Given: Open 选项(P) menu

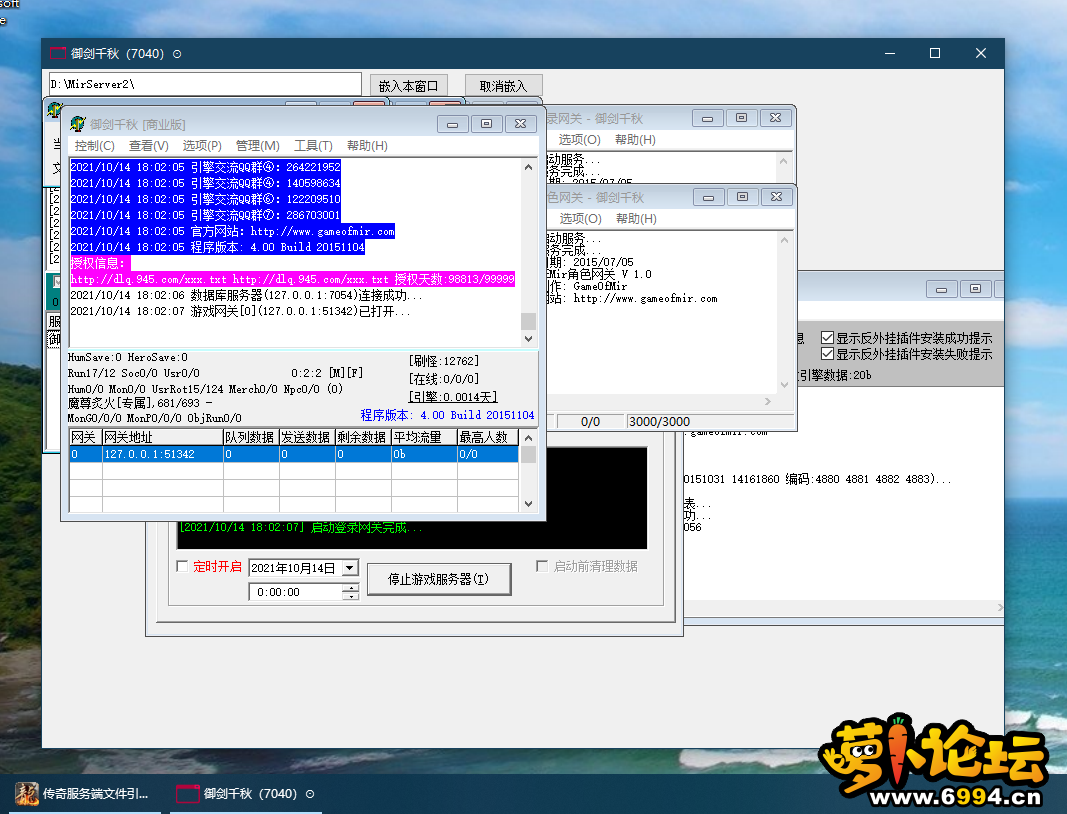Looking at the screenshot, I should coord(202,146).
